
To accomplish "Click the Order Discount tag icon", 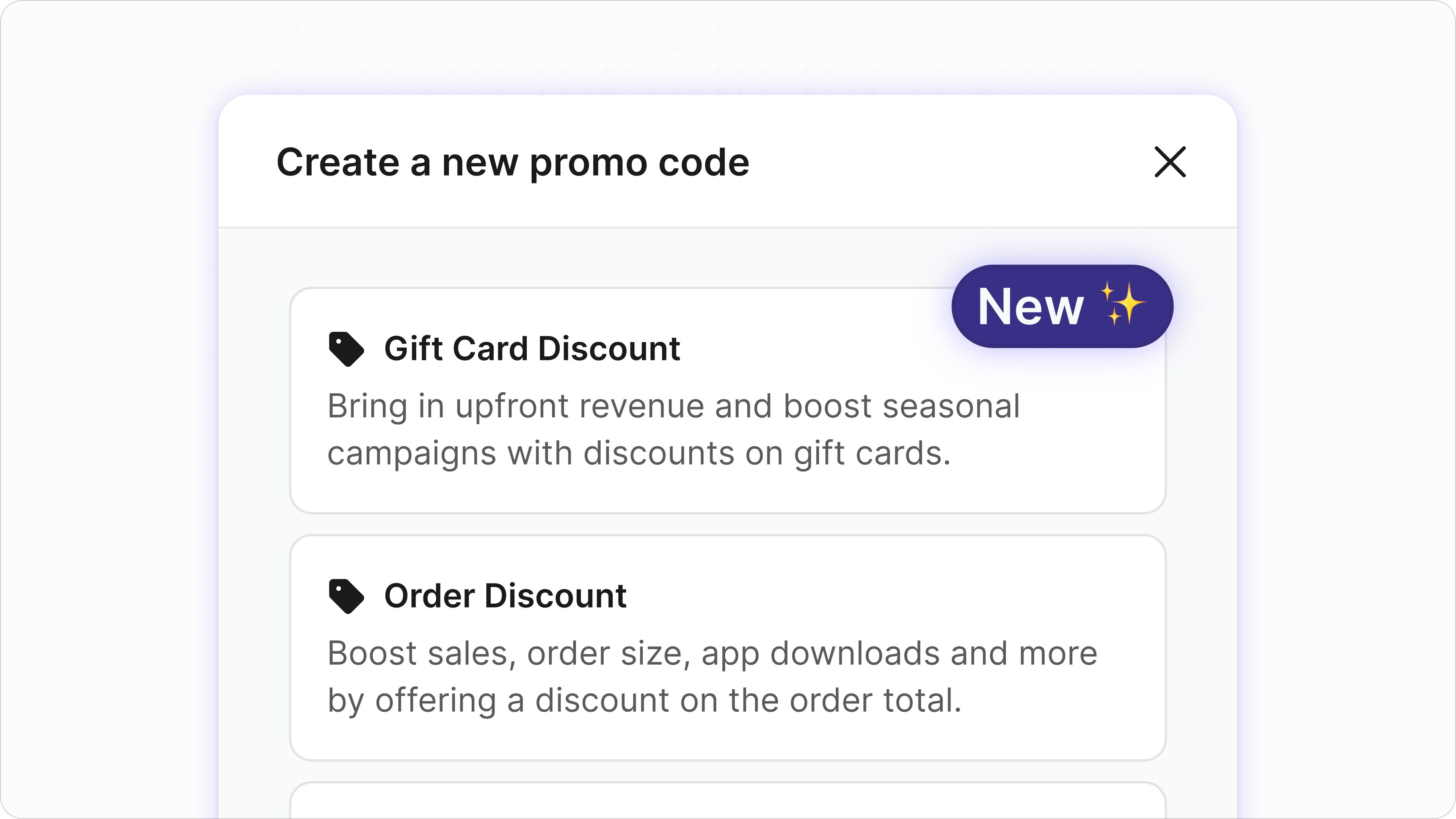I will [346, 596].
